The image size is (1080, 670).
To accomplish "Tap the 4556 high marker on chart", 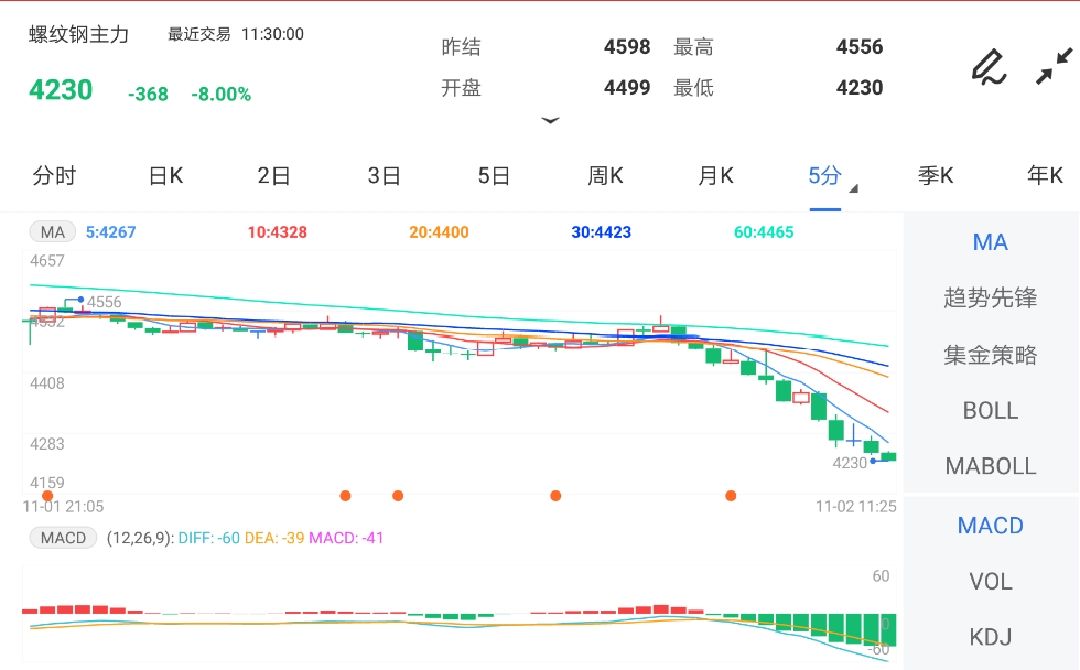I will [103, 302].
